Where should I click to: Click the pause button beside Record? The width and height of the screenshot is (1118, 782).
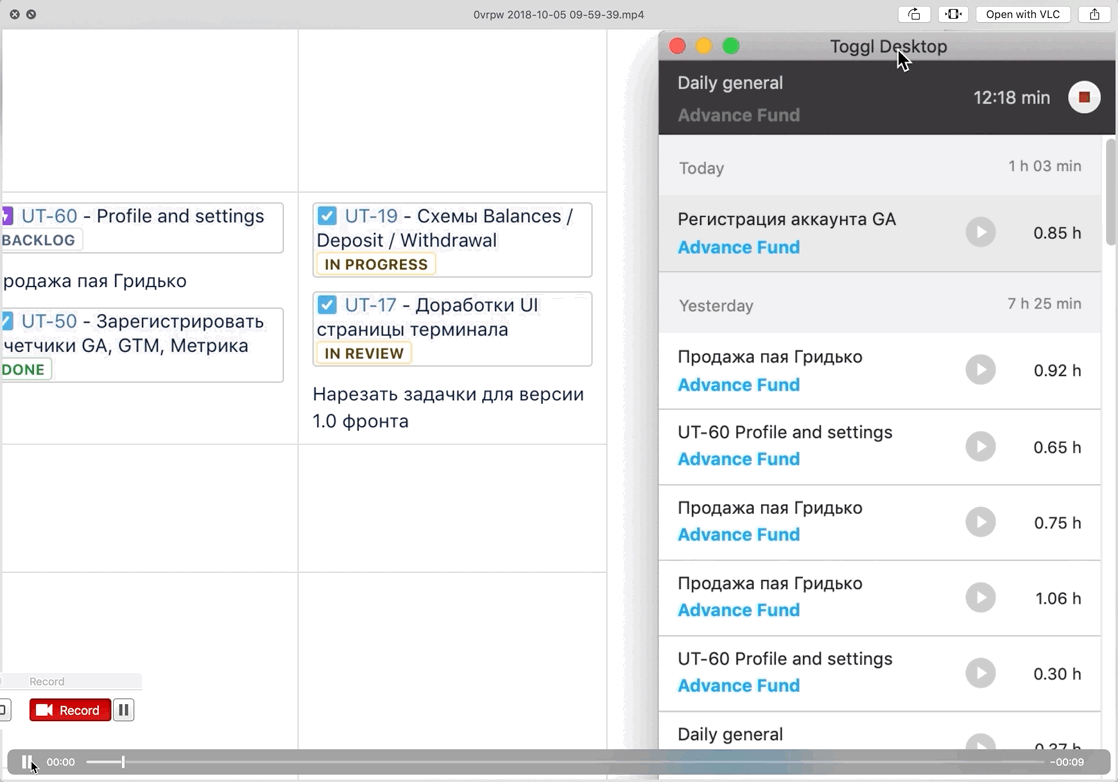[123, 710]
